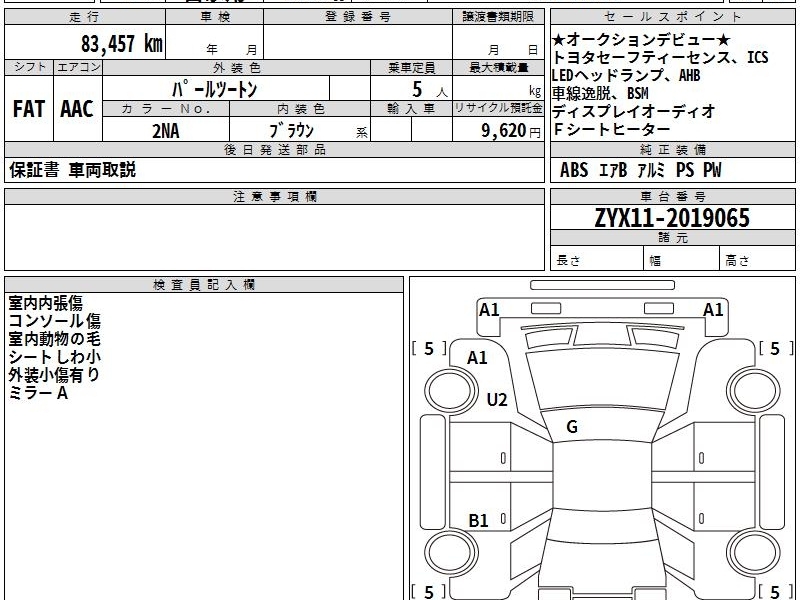Click the パールツートン exterior color value
Image resolution: width=800 pixels, height=600 pixels.
tap(214, 89)
